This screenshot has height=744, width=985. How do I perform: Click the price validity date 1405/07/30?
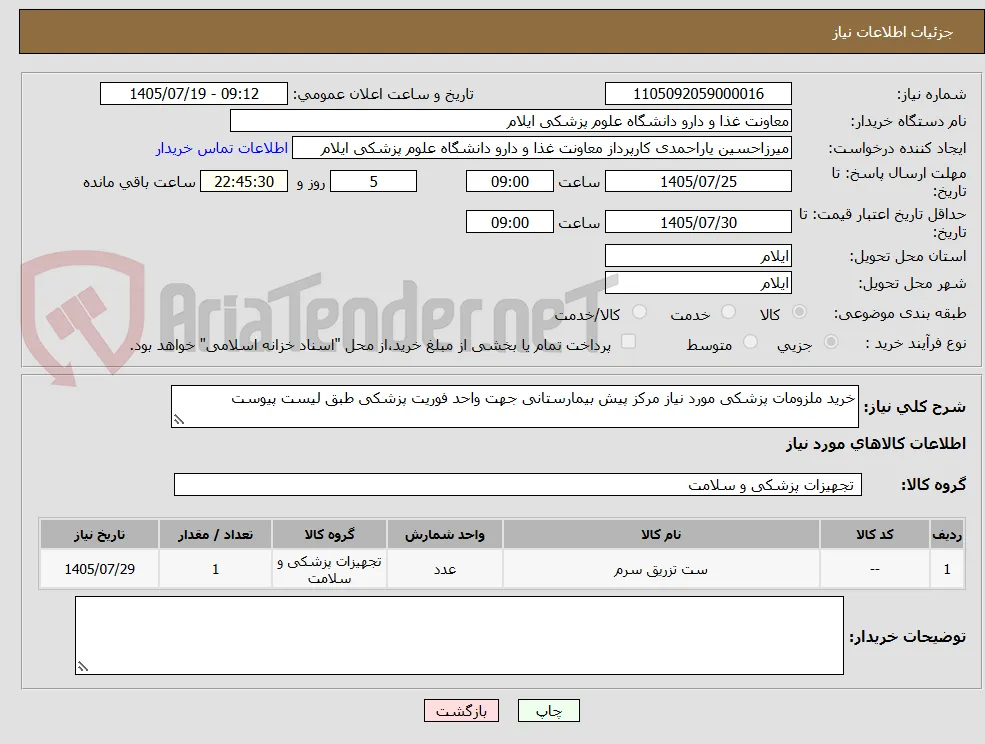[698, 222]
